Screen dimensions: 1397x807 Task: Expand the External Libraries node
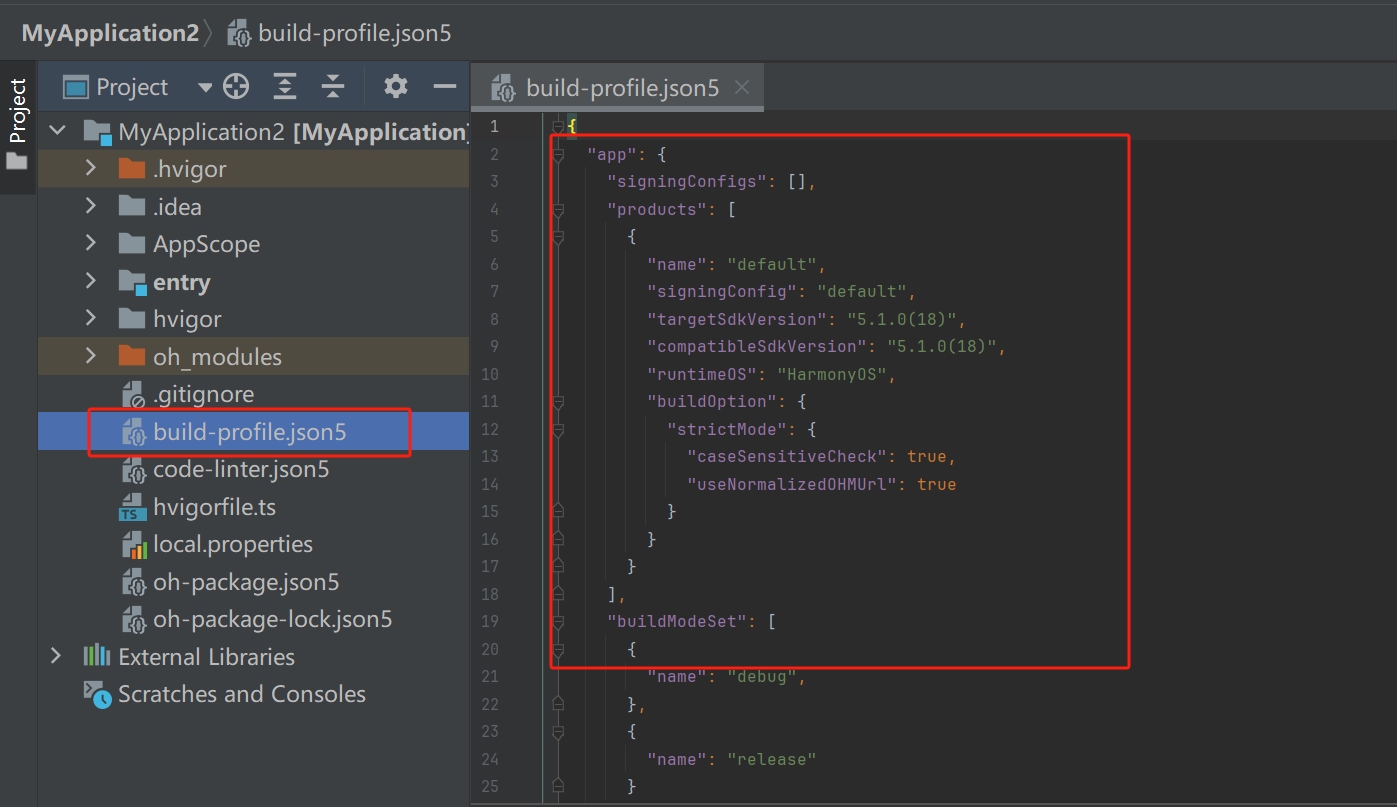click(x=57, y=657)
